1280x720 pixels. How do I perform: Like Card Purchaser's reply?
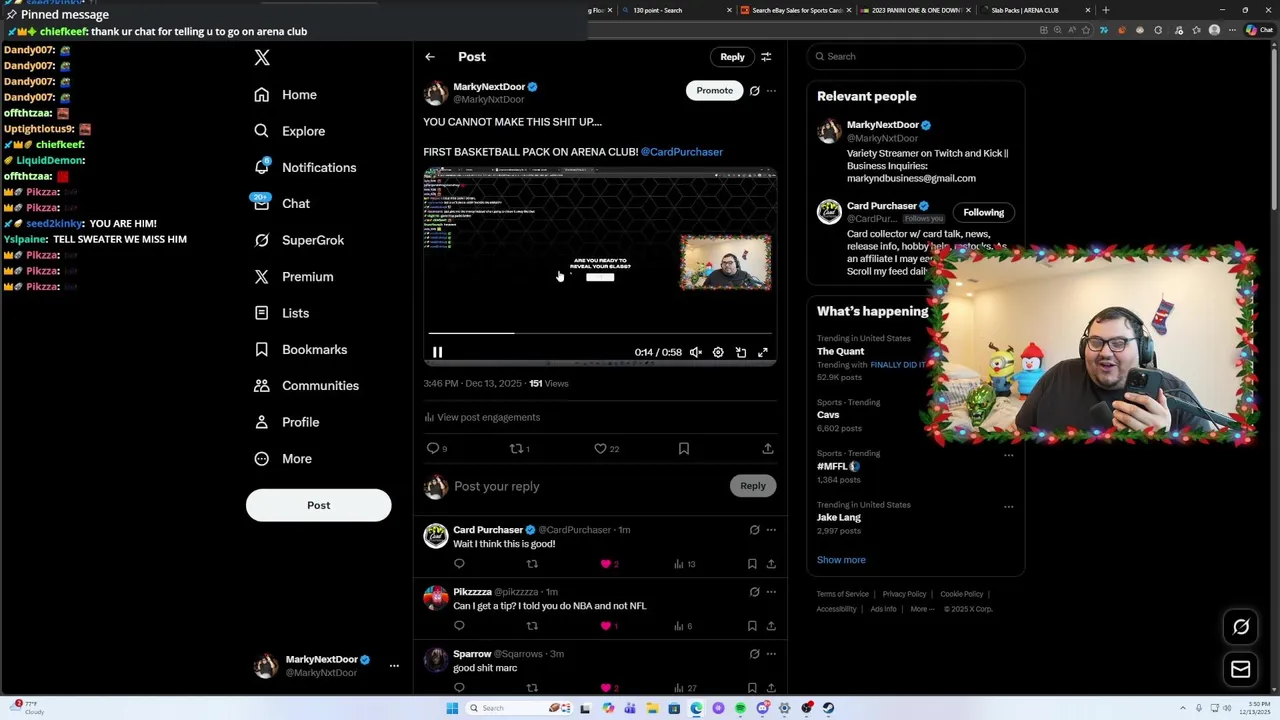[605, 564]
